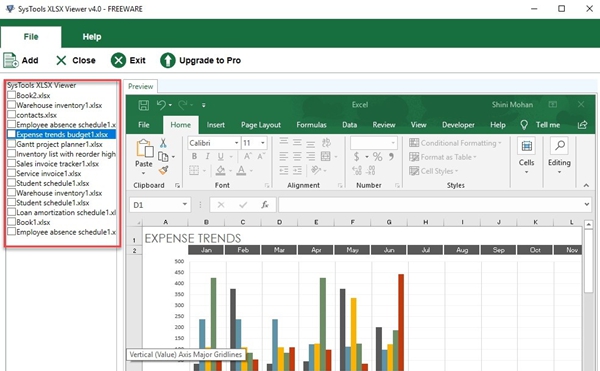Click the Borders icon in Font group
The image size is (600, 371).
(x=194, y=171)
